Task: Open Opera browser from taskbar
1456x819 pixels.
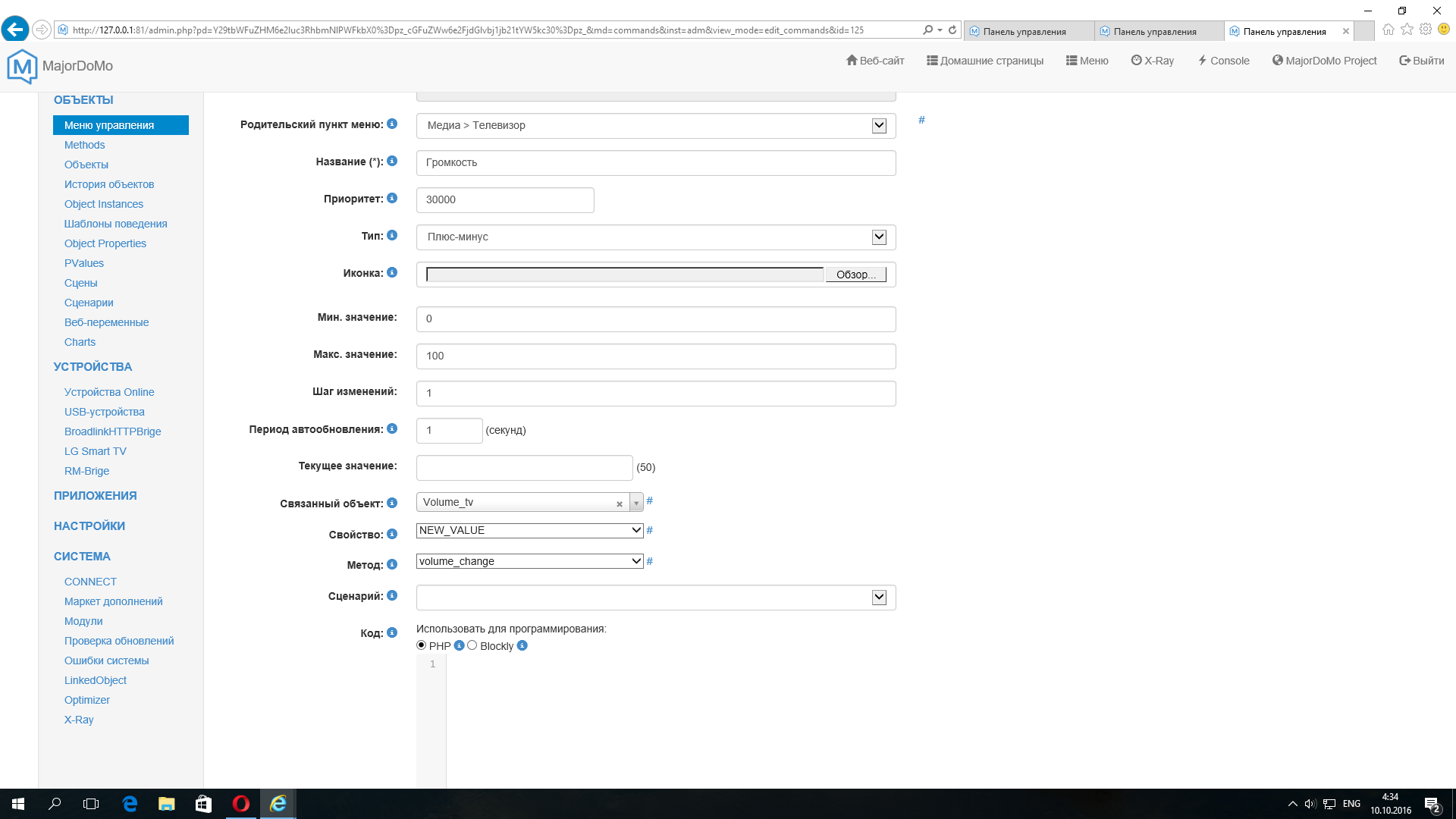Action: (x=241, y=804)
